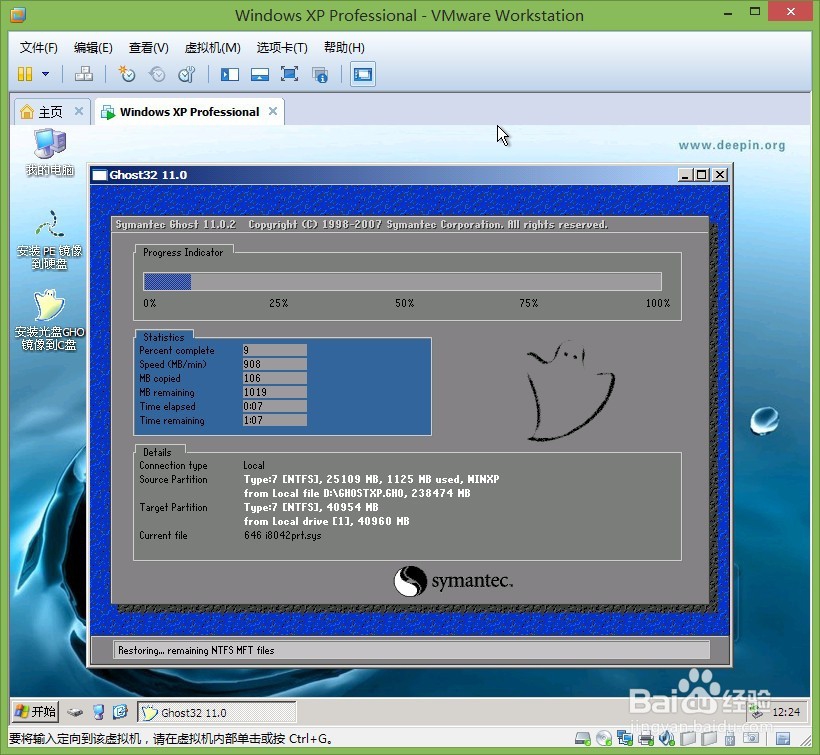This screenshot has height=755, width=820.
Task: Click the MB copied value 106
Action: coord(275,379)
